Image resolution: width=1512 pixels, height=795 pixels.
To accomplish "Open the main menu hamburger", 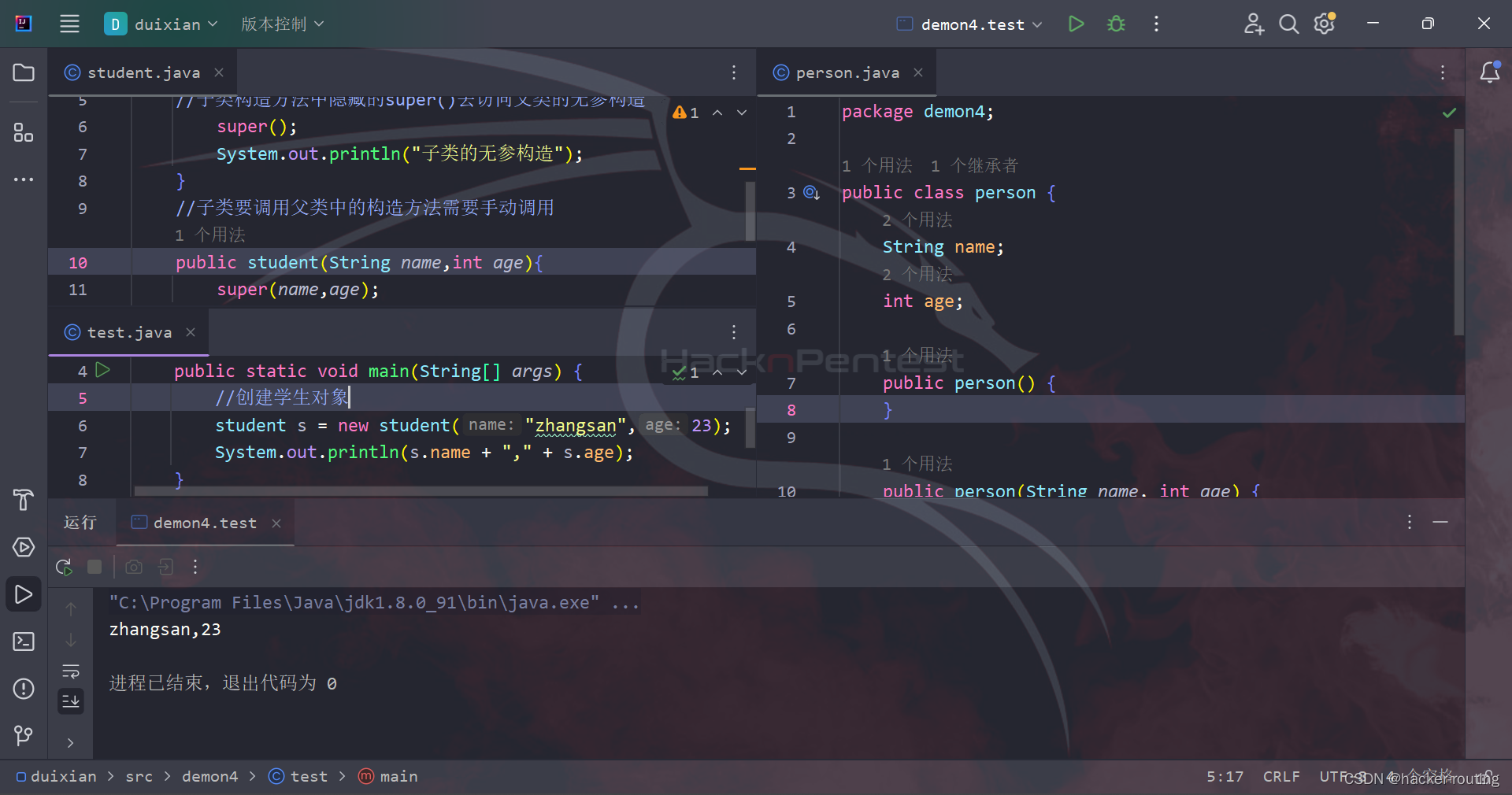I will pos(69,24).
